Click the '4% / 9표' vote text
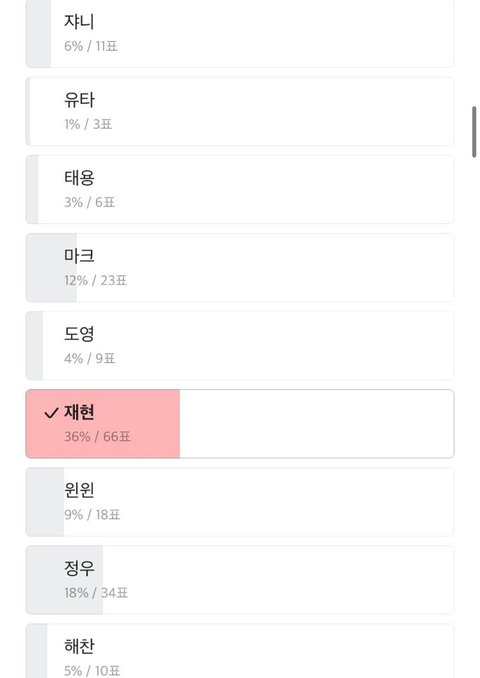The image size is (480, 678). click(x=90, y=359)
